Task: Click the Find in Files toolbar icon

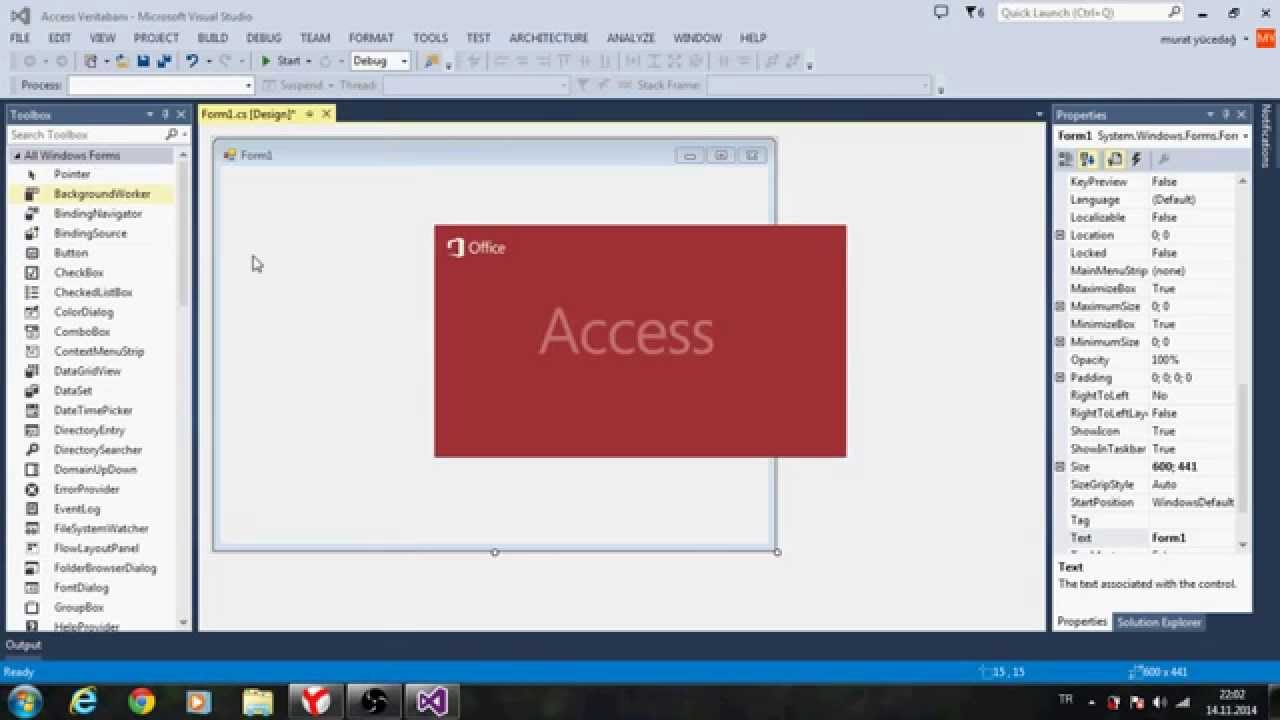Action: pos(432,61)
